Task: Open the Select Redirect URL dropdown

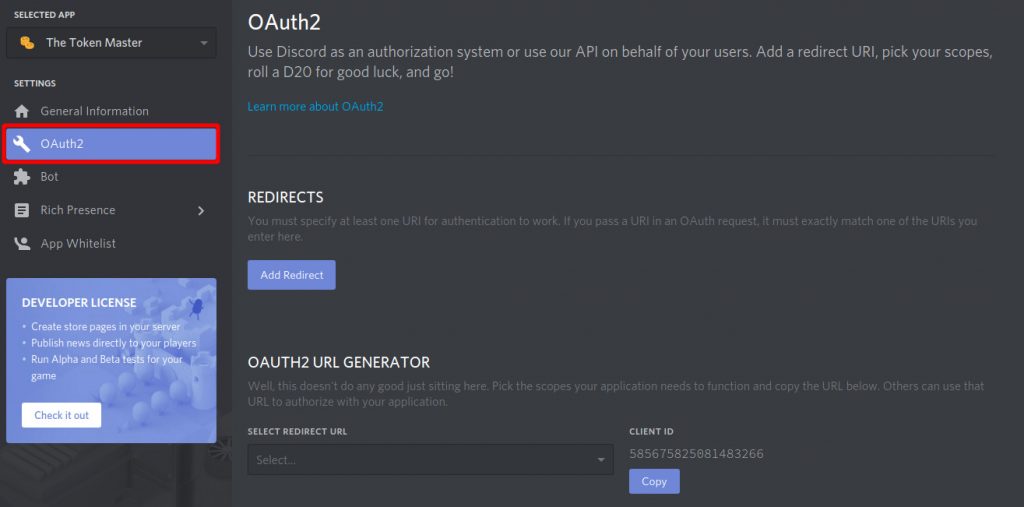Action: pos(430,460)
